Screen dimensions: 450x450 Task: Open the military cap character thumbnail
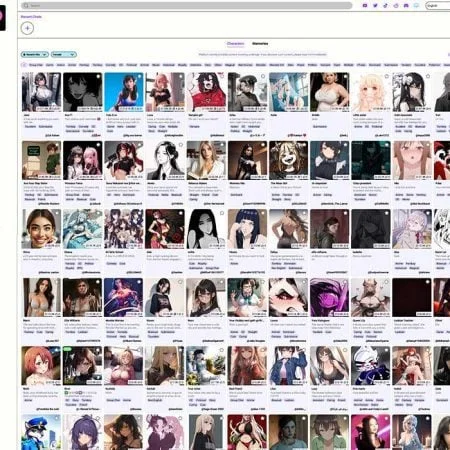247,92
